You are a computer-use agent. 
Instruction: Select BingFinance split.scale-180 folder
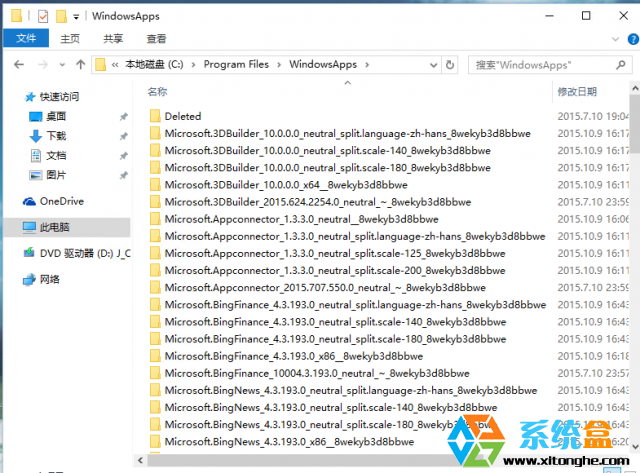coord(335,339)
